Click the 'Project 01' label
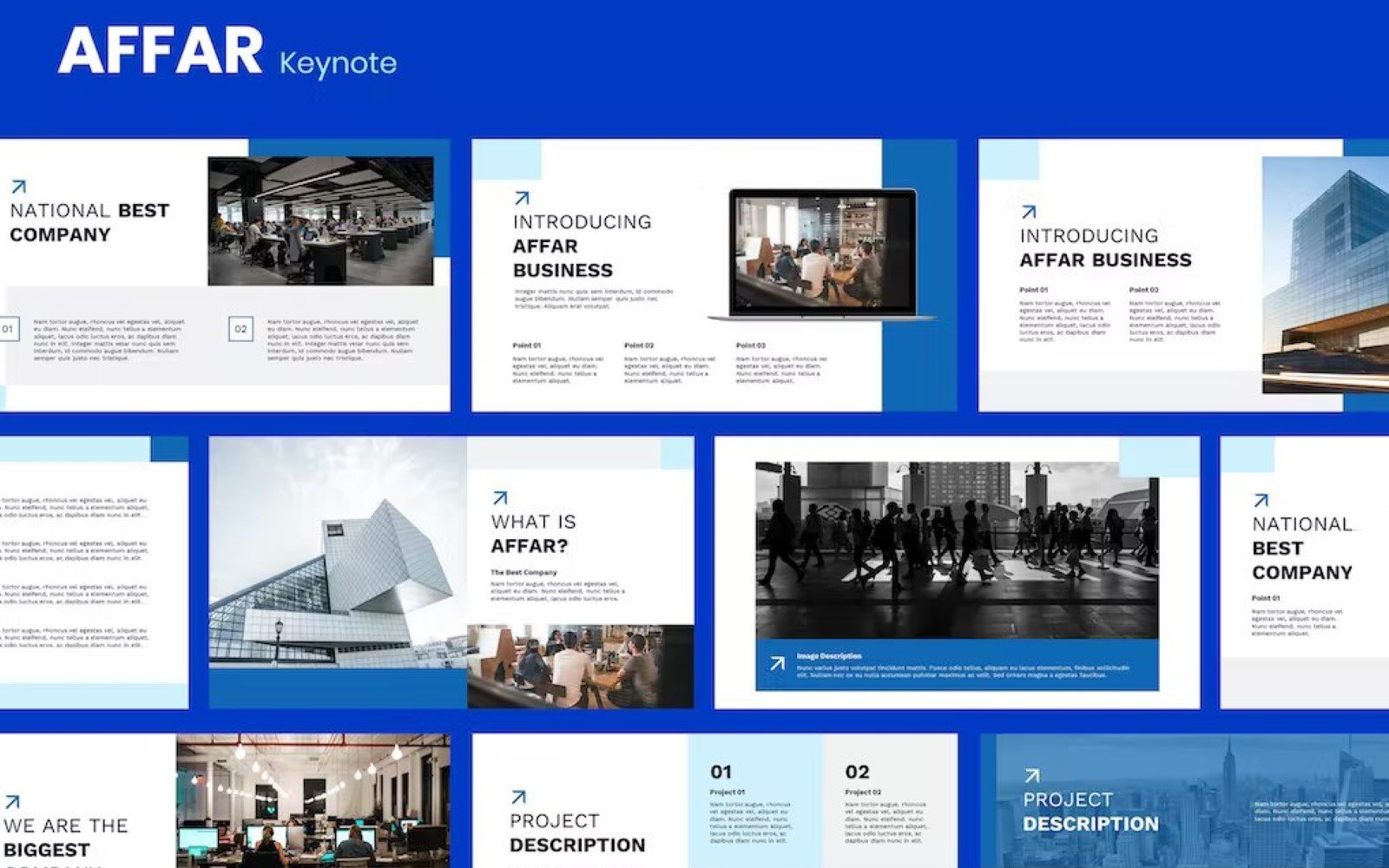The image size is (1389, 868). (x=727, y=792)
